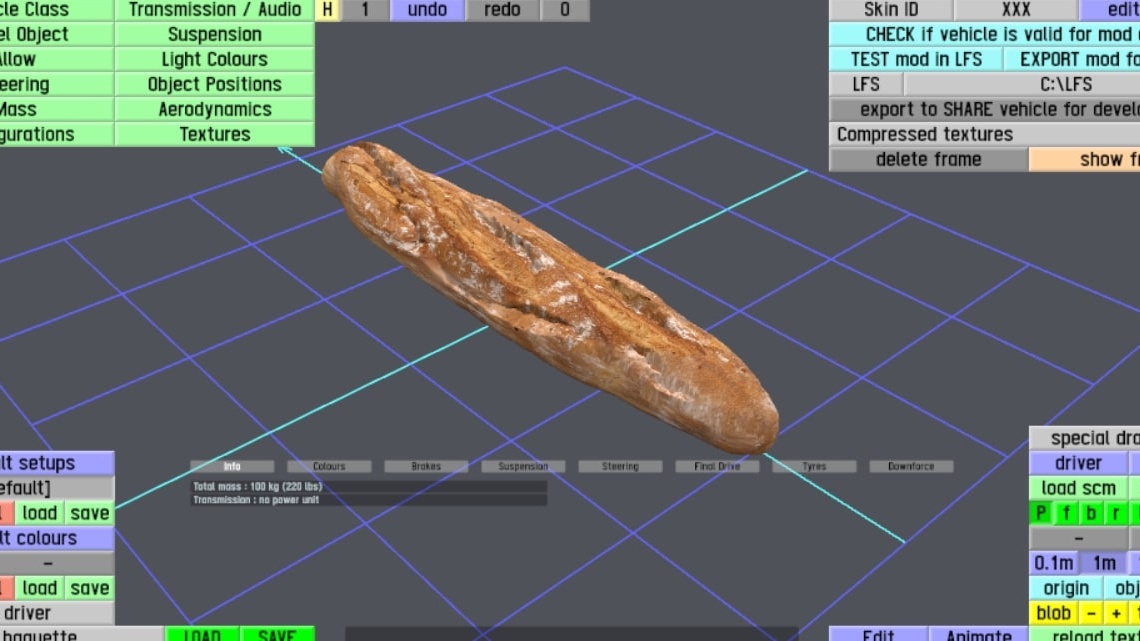Switch to the Info tab

232,467
